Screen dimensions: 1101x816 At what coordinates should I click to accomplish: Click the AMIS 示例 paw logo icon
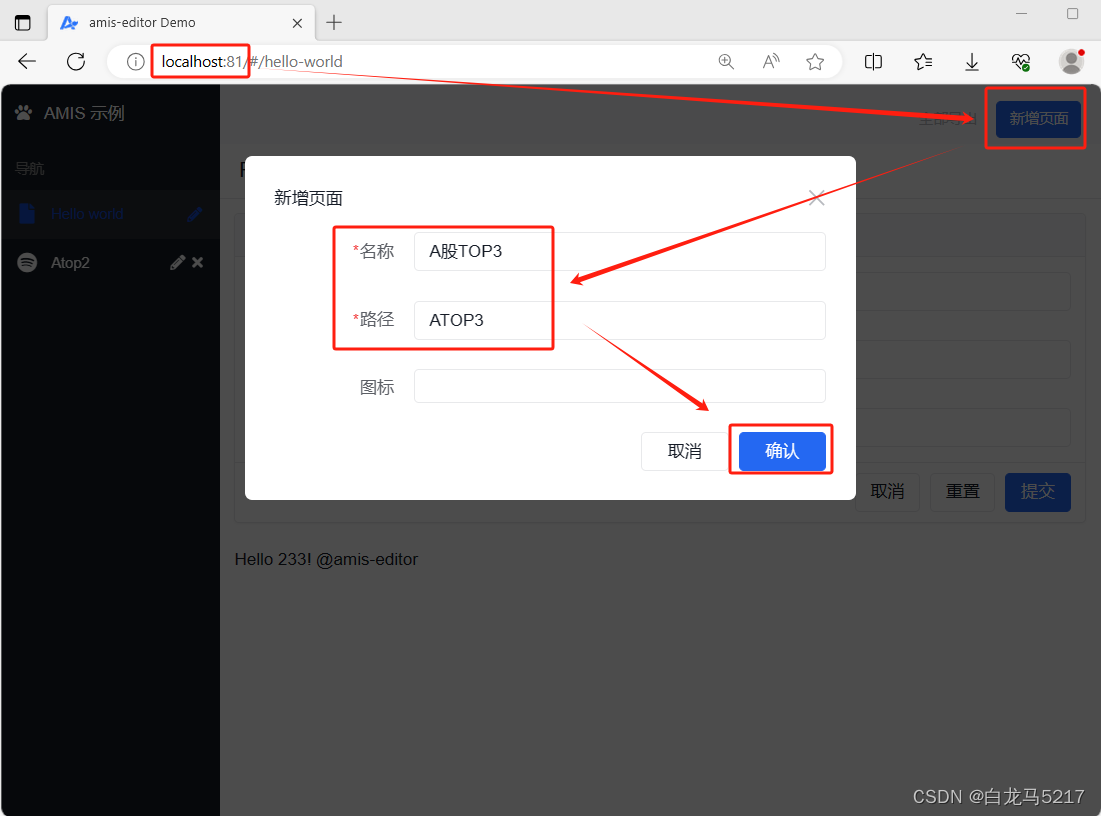[23, 112]
